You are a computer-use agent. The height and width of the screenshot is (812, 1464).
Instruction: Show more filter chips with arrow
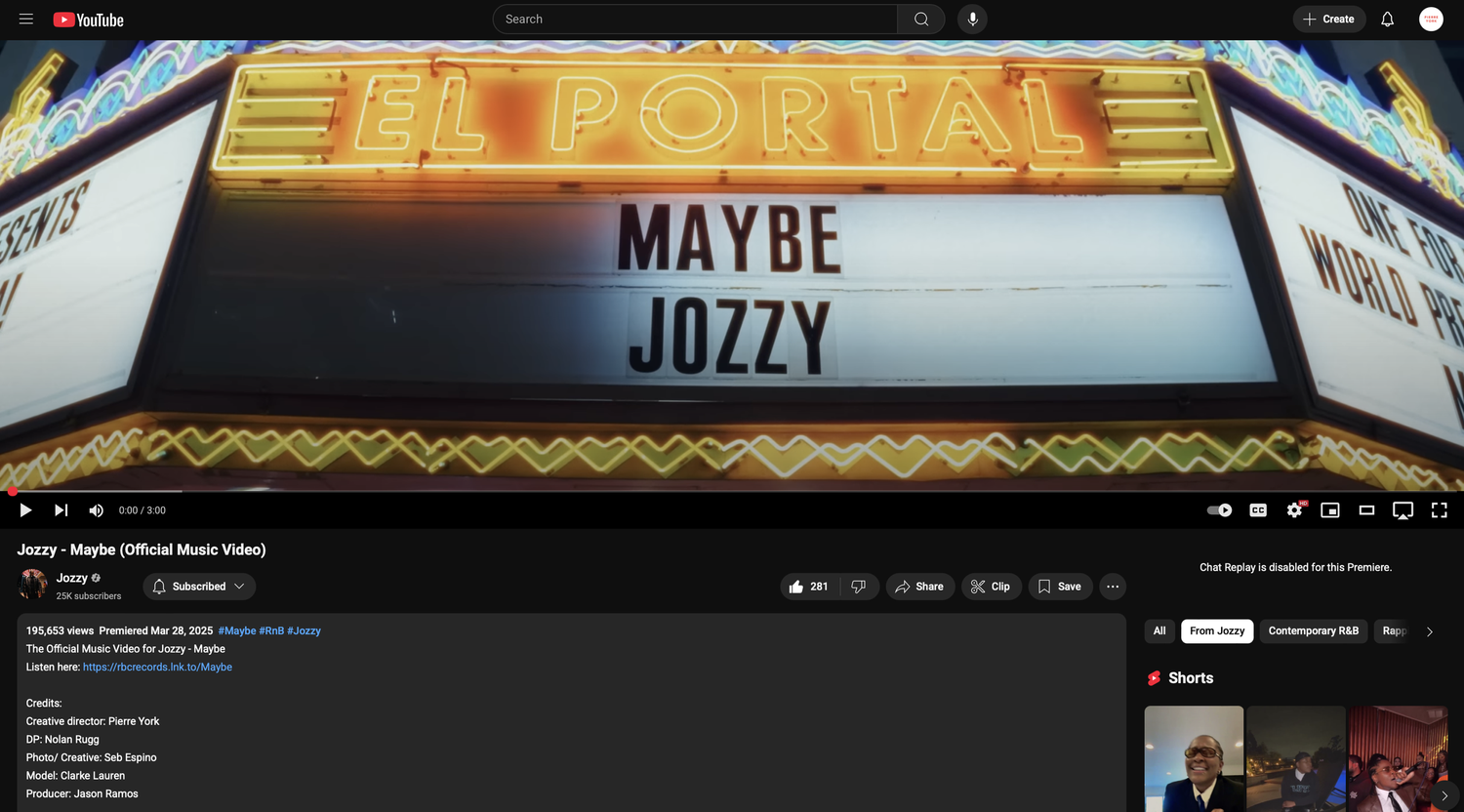(x=1430, y=631)
